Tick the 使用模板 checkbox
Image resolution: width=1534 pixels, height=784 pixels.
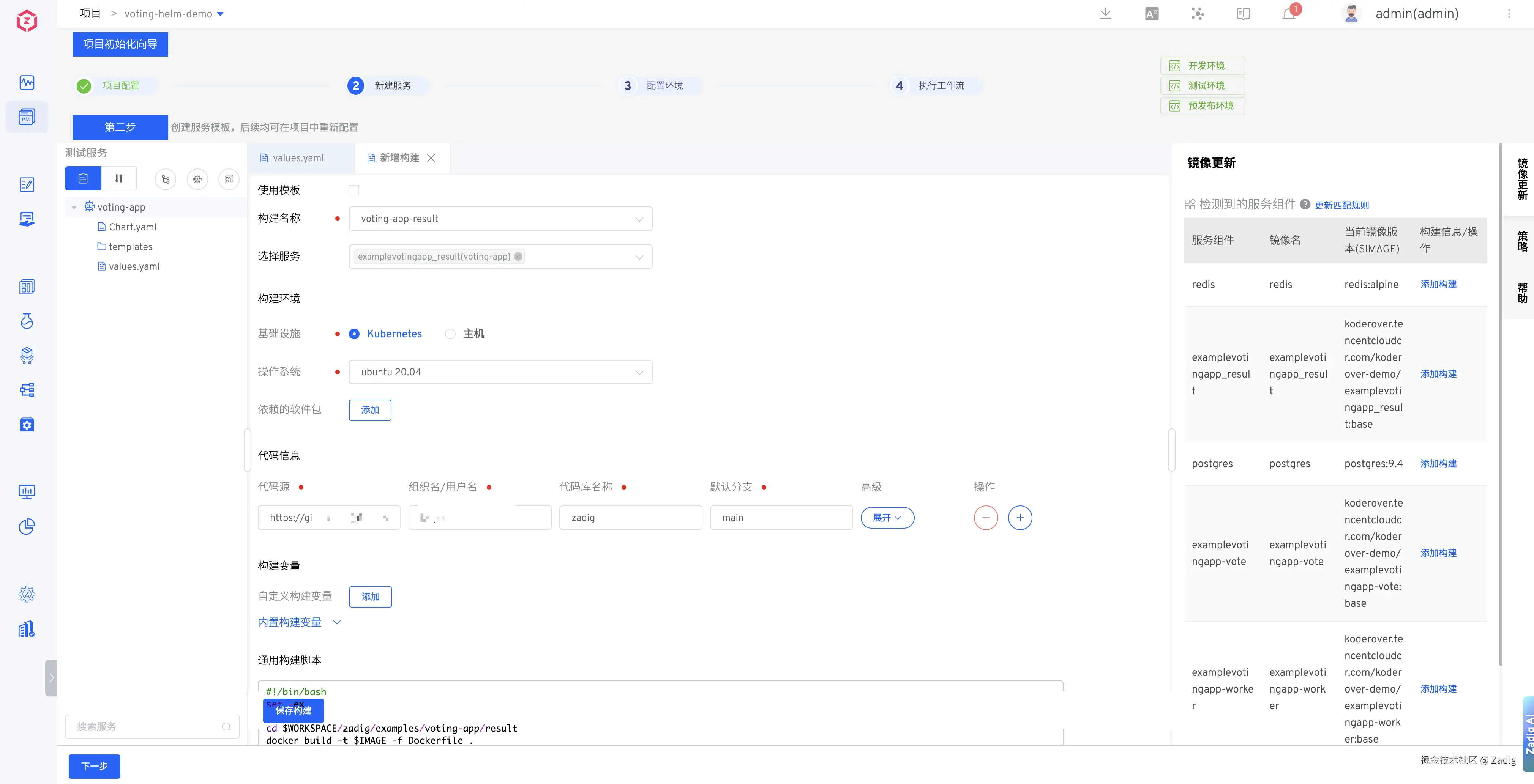[354, 190]
